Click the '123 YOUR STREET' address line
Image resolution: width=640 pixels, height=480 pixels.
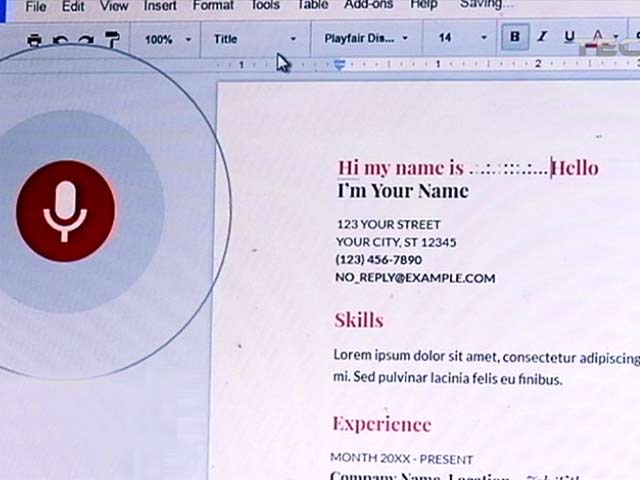coord(389,224)
